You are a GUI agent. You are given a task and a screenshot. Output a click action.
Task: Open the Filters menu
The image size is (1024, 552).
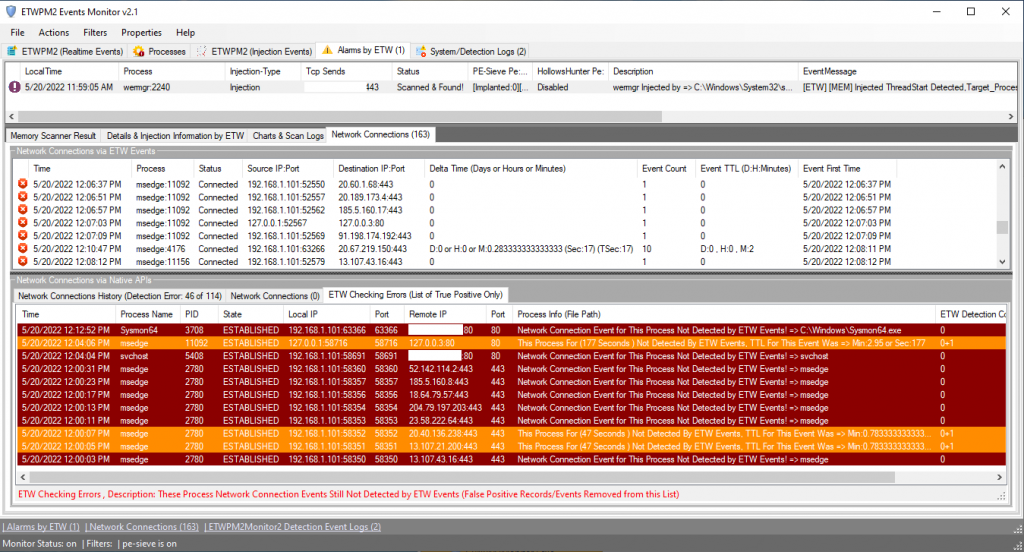coord(95,33)
